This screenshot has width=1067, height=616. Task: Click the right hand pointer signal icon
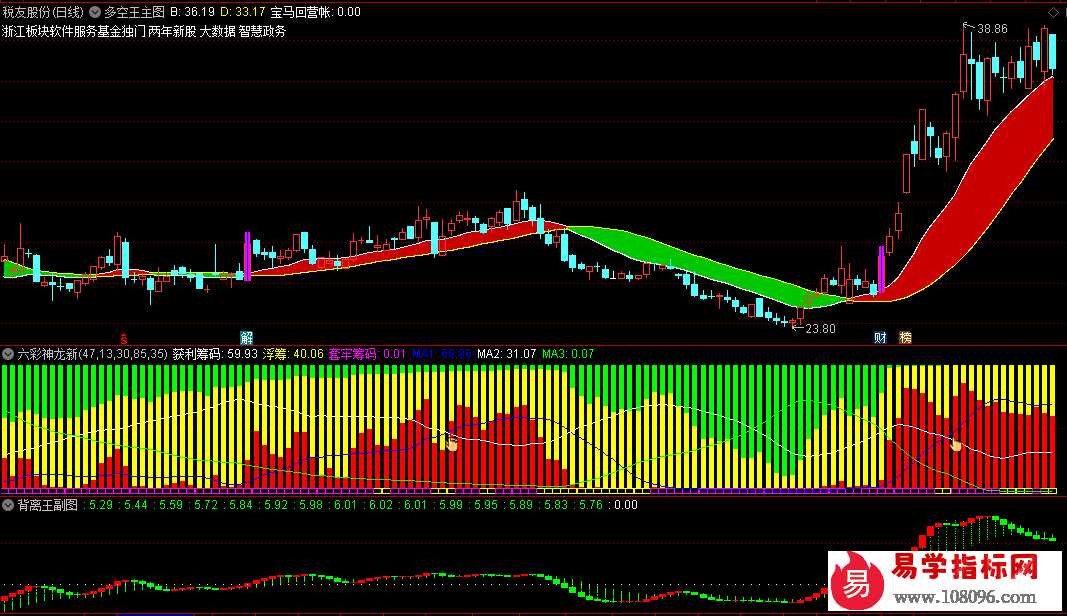[955, 445]
